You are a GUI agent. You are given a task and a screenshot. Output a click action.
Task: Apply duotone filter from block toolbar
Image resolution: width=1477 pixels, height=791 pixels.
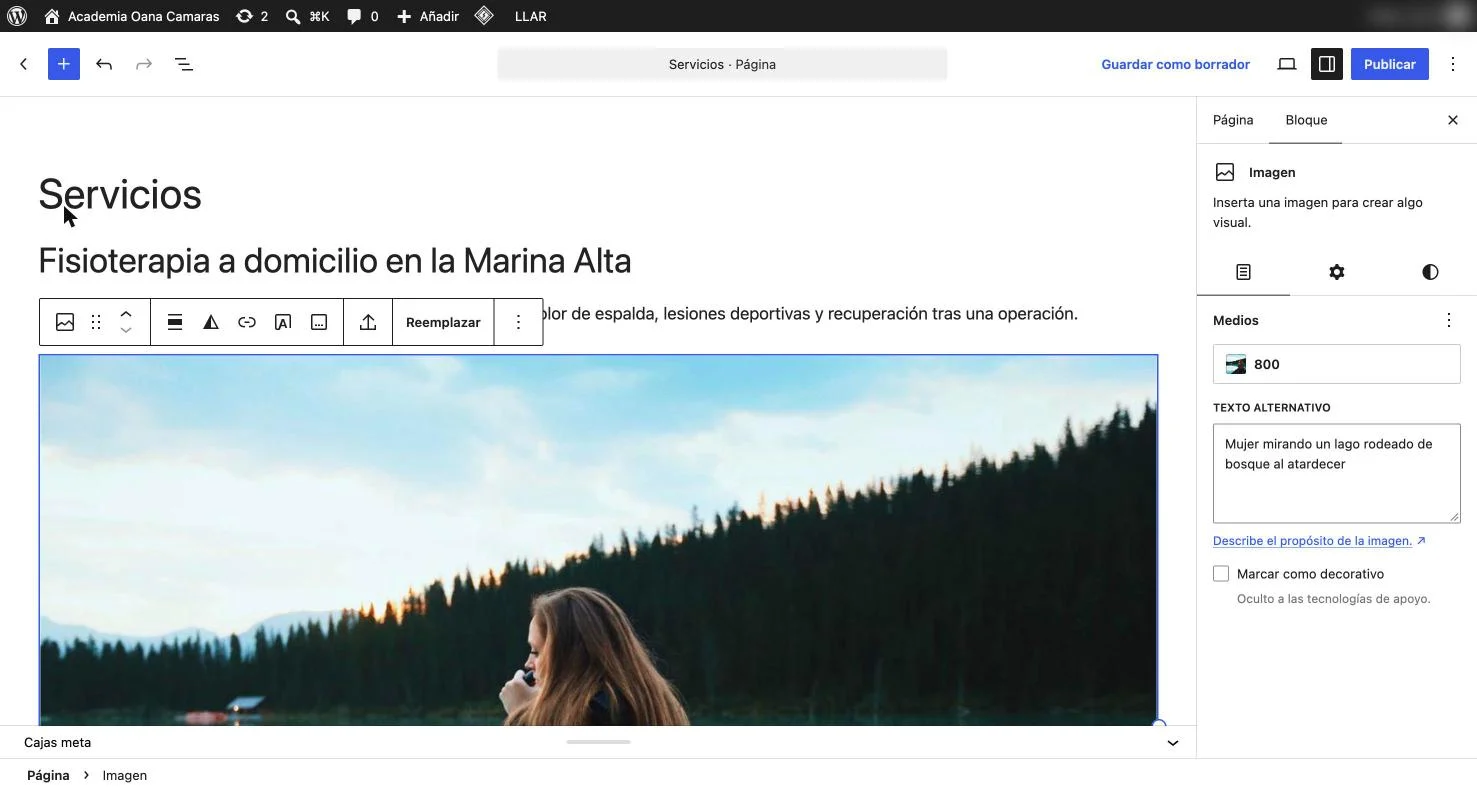[211, 322]
